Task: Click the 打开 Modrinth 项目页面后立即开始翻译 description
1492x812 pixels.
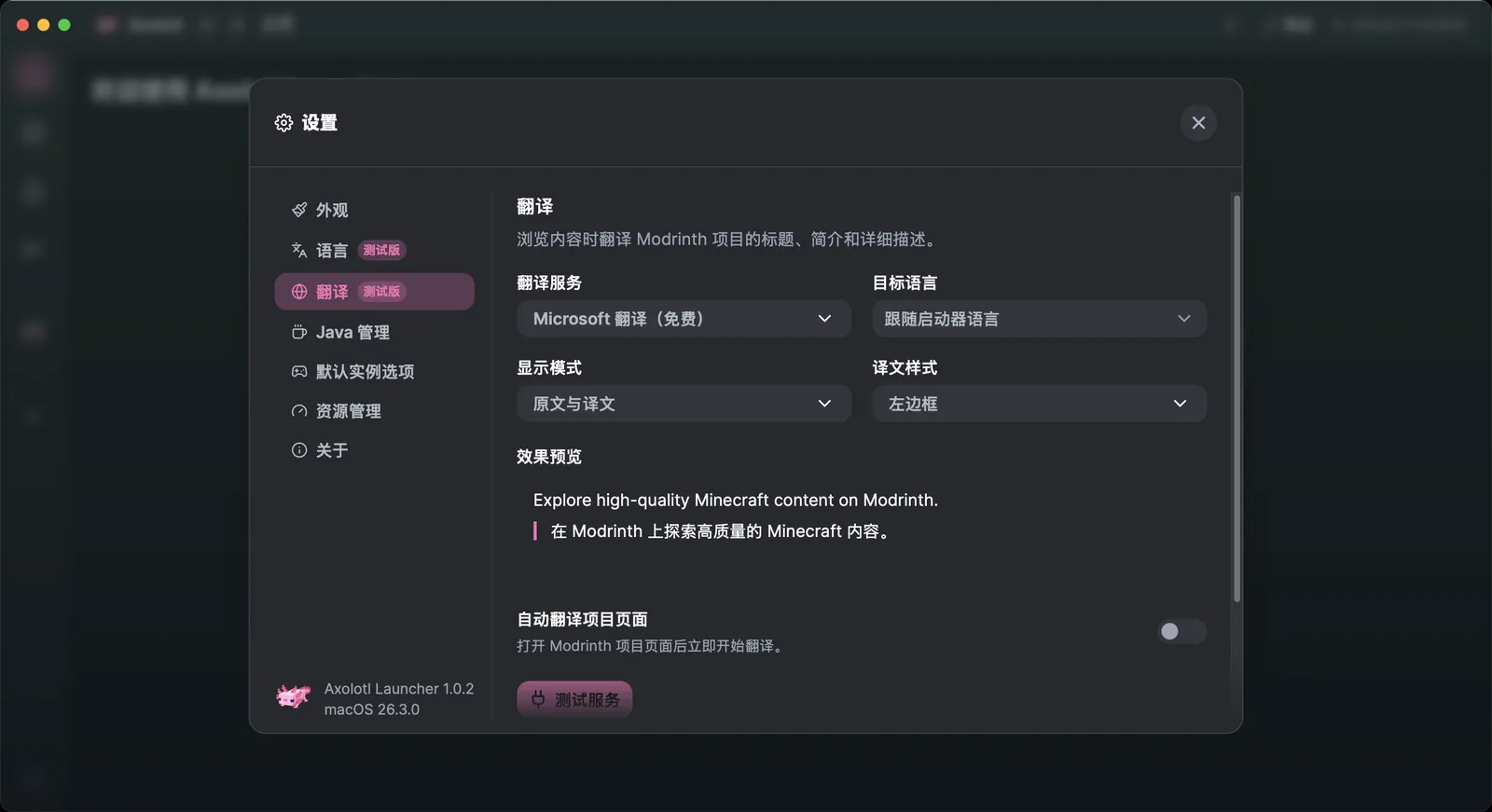Action: (x=652, y=646)
